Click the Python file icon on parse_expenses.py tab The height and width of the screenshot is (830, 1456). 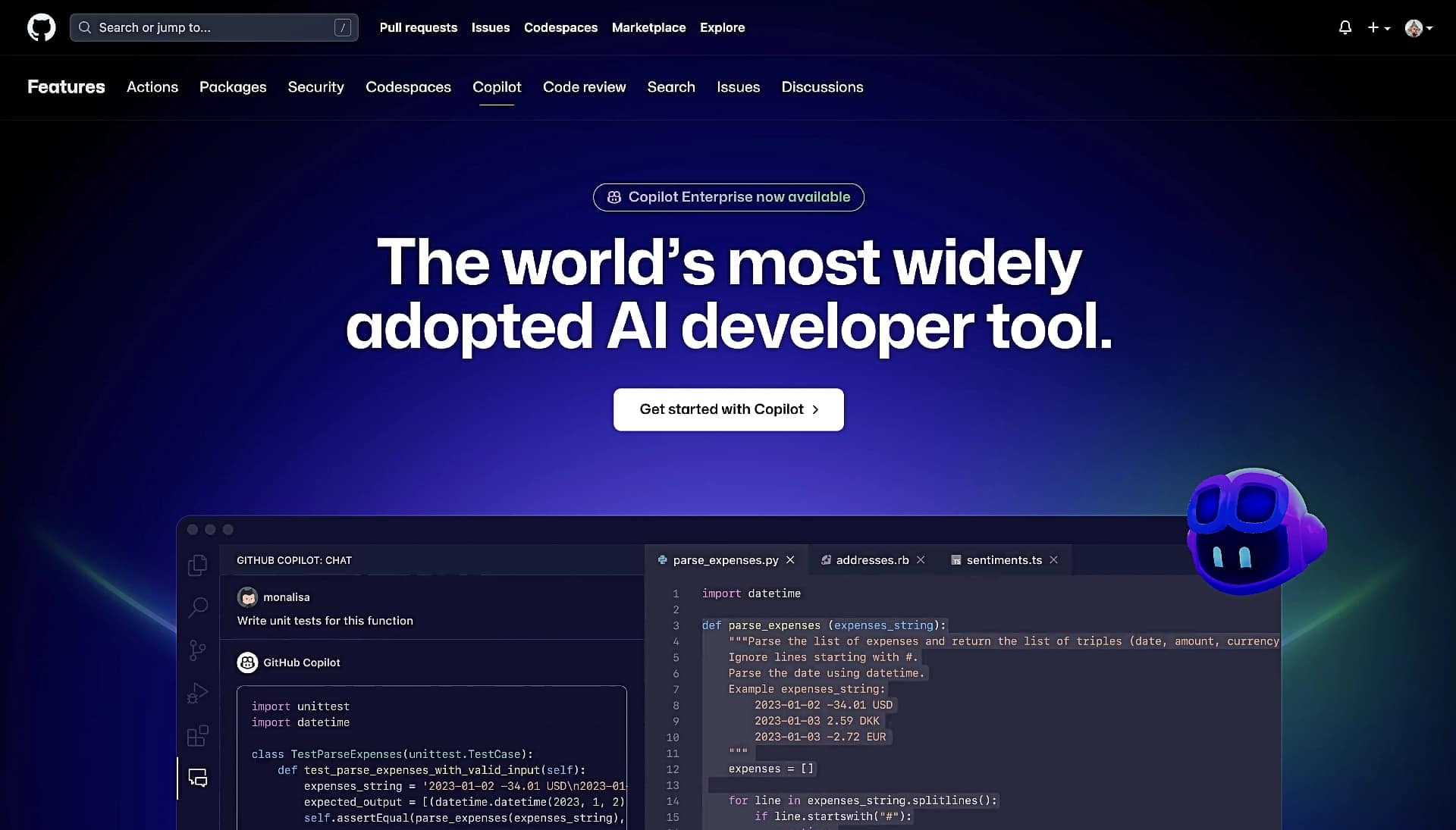click(663, 560)
